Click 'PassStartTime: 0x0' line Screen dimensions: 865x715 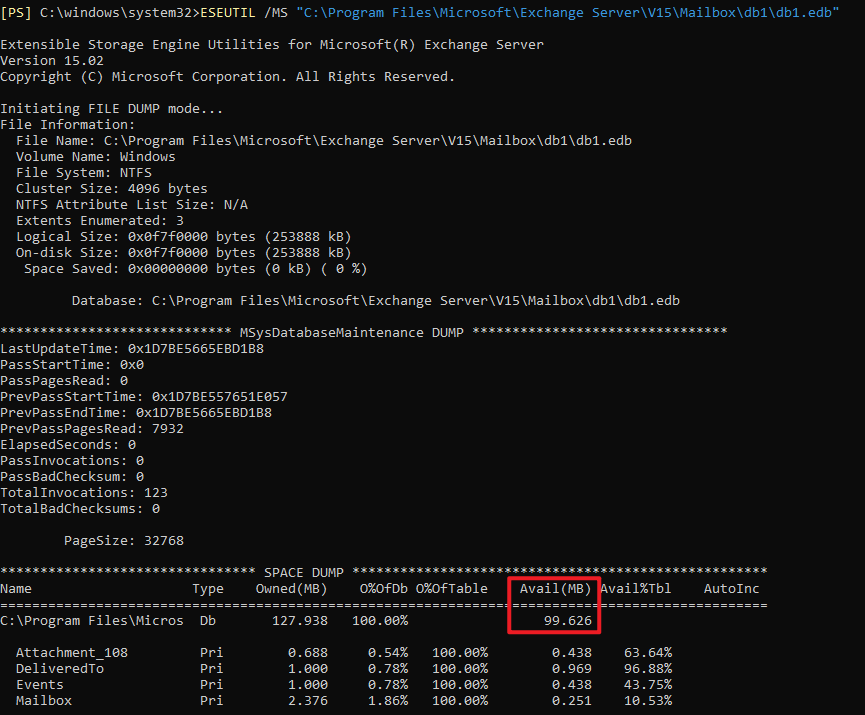[x=72, y=365]
